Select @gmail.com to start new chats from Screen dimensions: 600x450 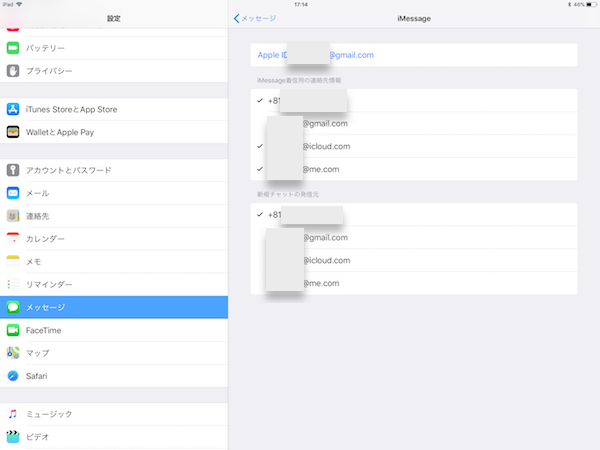tap(414, 238)
